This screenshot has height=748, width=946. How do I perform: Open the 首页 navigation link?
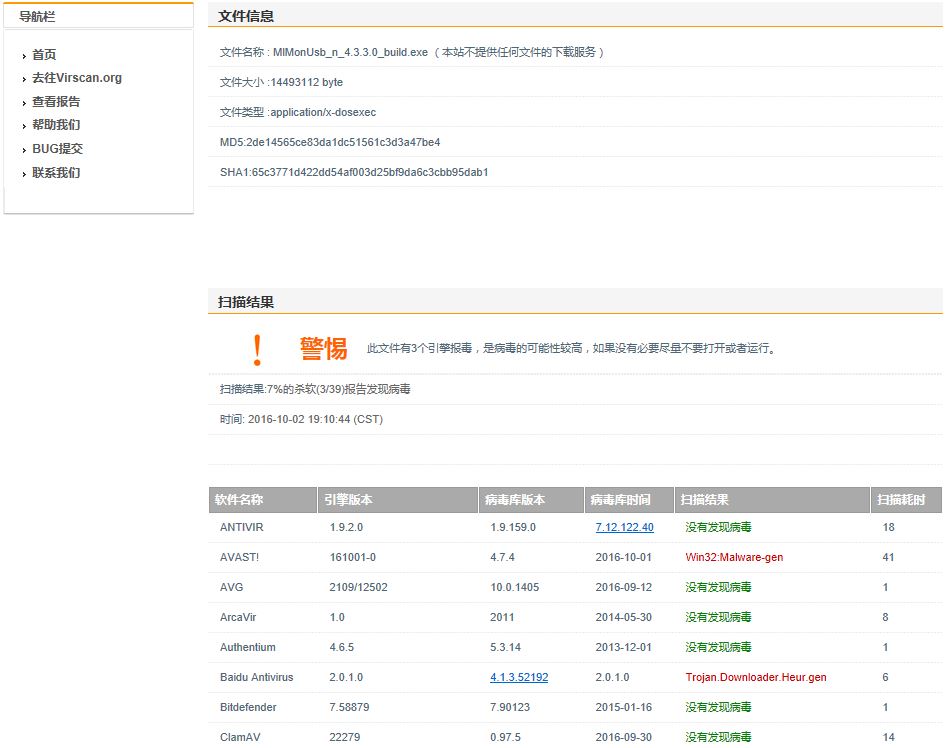pos(44,55)
